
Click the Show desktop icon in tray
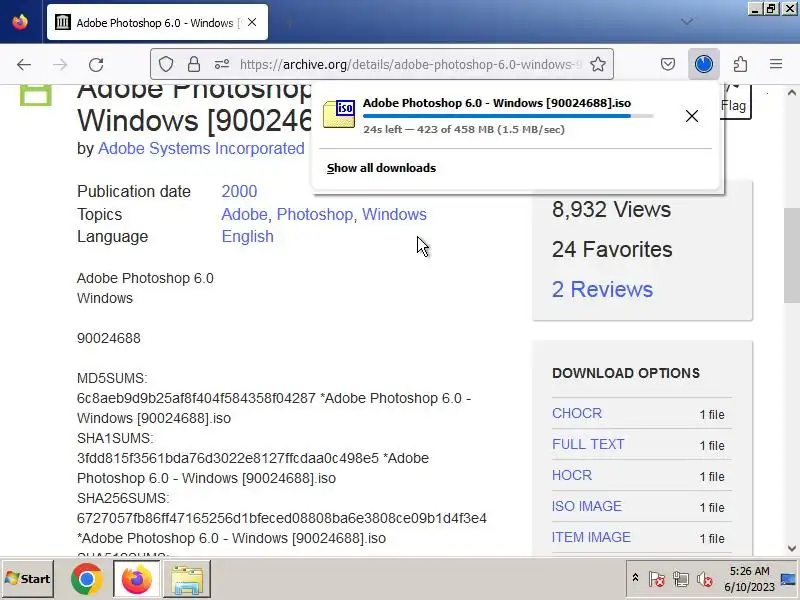click(788, 579)
